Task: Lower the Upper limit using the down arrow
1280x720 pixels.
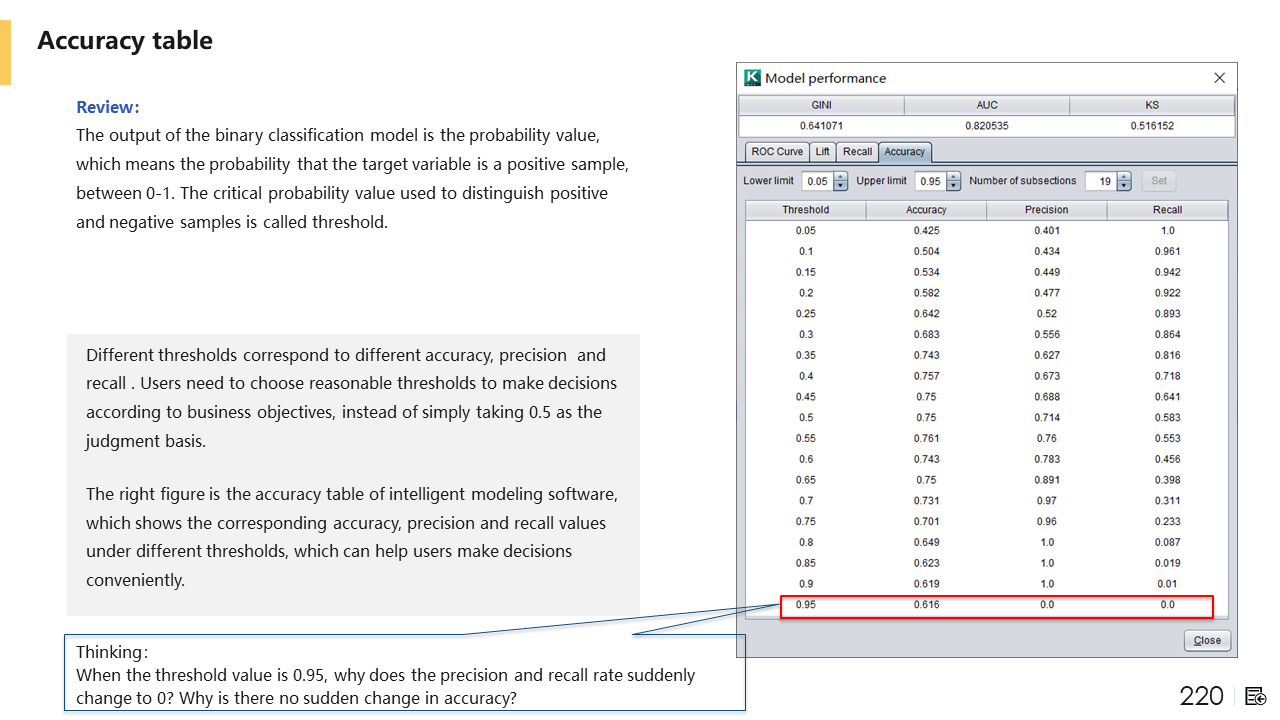Action: [951, 186]
